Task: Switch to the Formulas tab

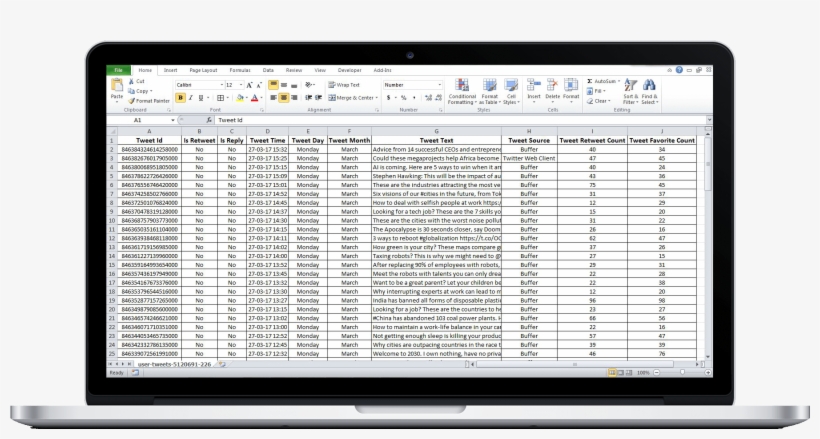Action: (240, 70)
